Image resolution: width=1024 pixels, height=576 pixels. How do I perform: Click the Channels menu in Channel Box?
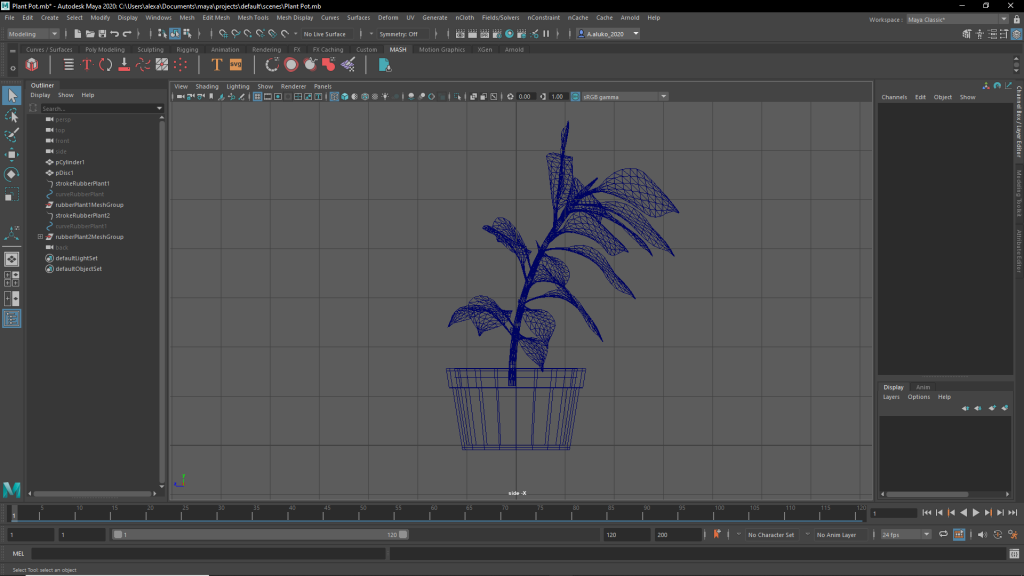894,97
